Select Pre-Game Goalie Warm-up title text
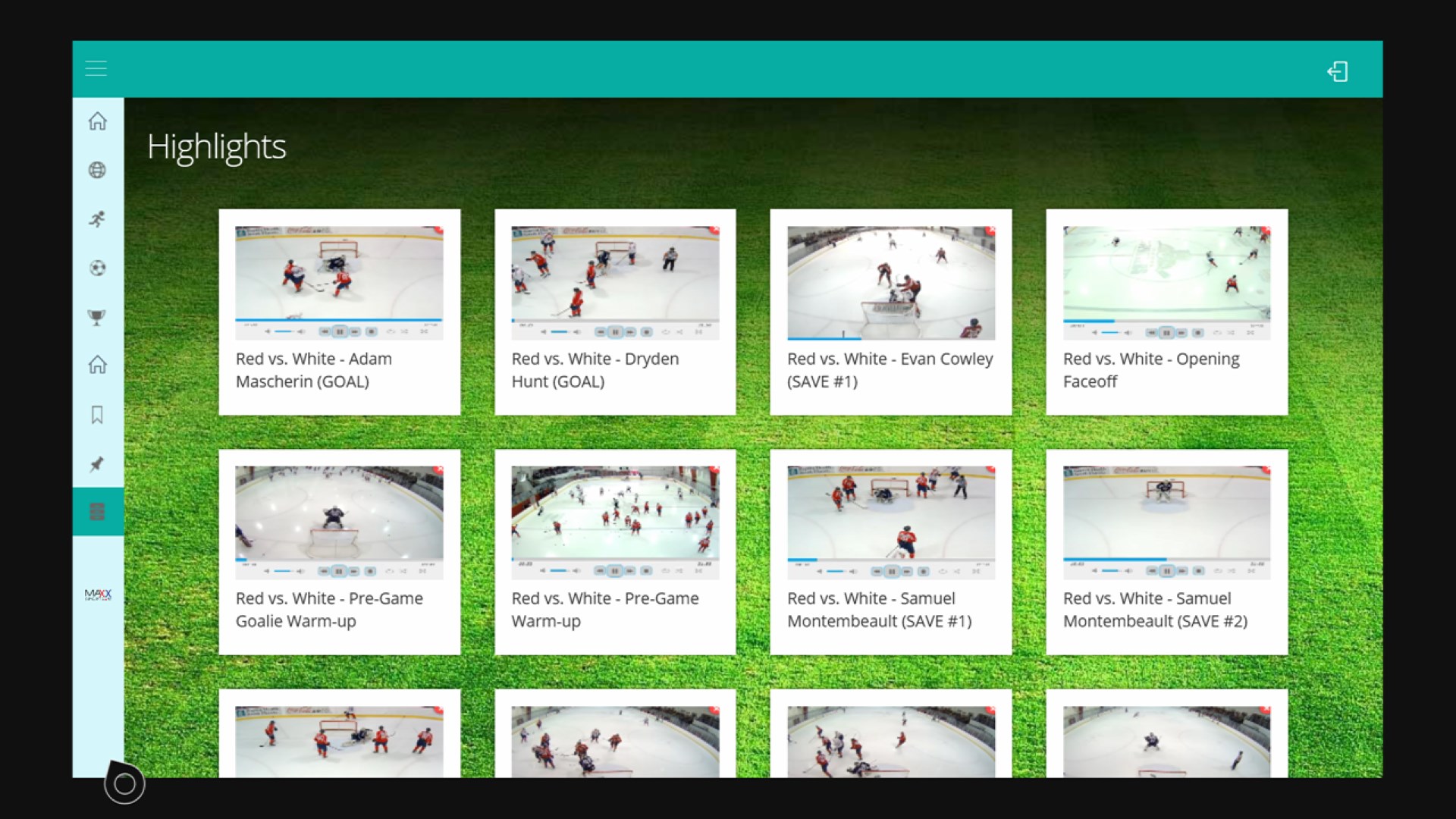This screenshot has height=819, width=1456. (x=329, y=610)
